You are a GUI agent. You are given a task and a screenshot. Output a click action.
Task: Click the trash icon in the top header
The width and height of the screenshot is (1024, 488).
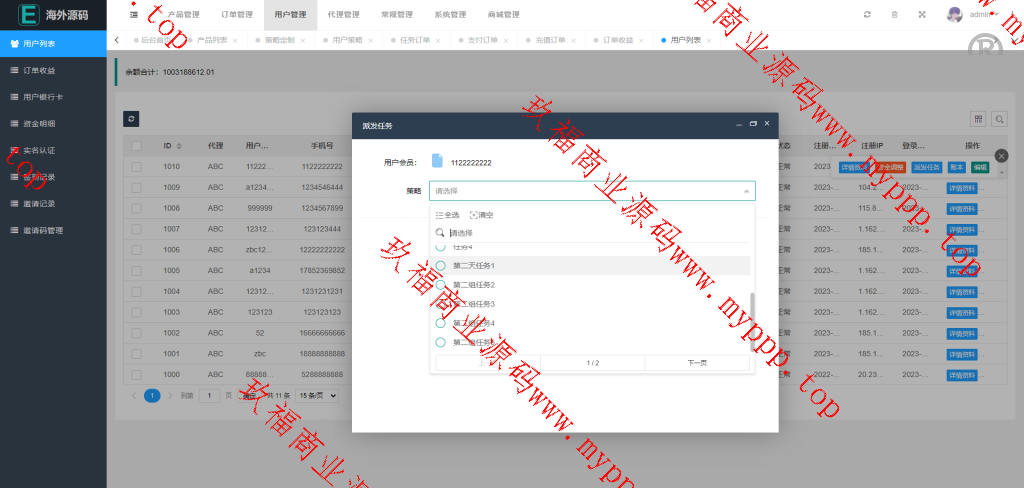click(x=894, y=15)
